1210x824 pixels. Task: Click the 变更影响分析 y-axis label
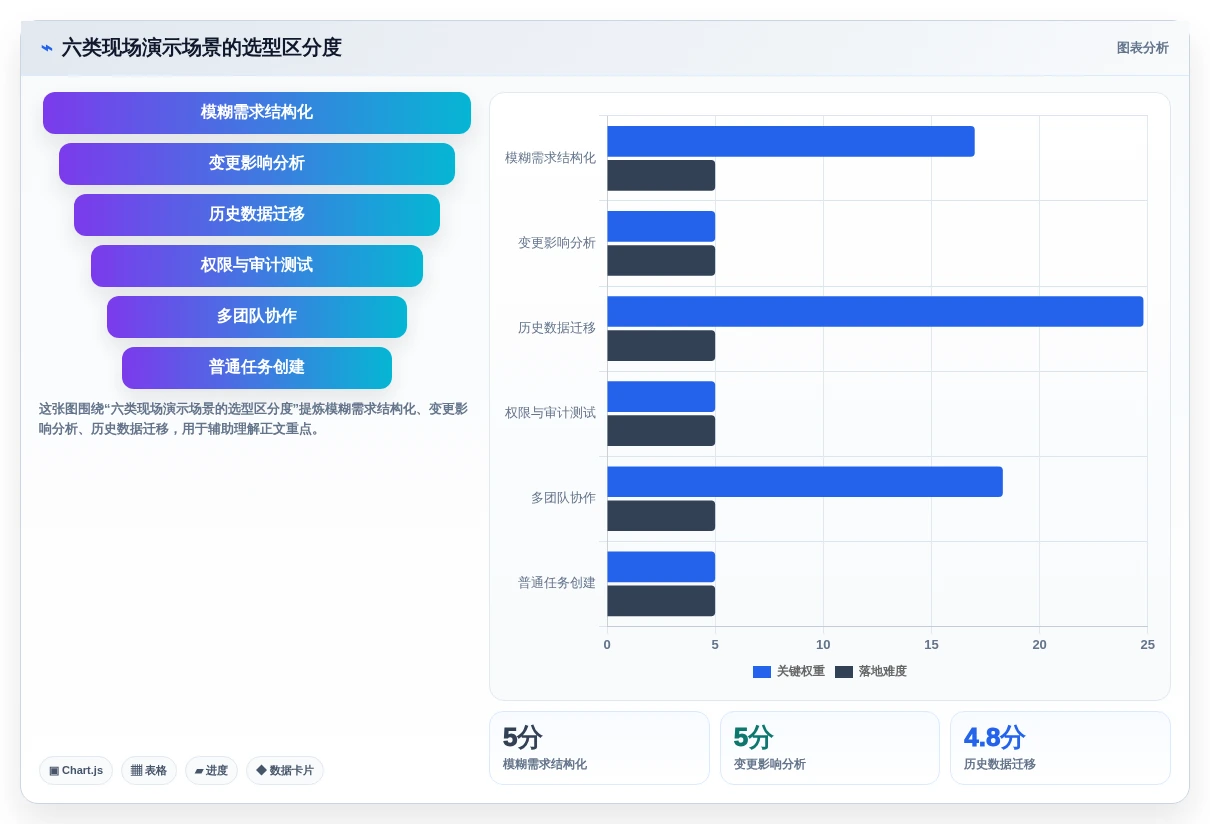point(557,243)
